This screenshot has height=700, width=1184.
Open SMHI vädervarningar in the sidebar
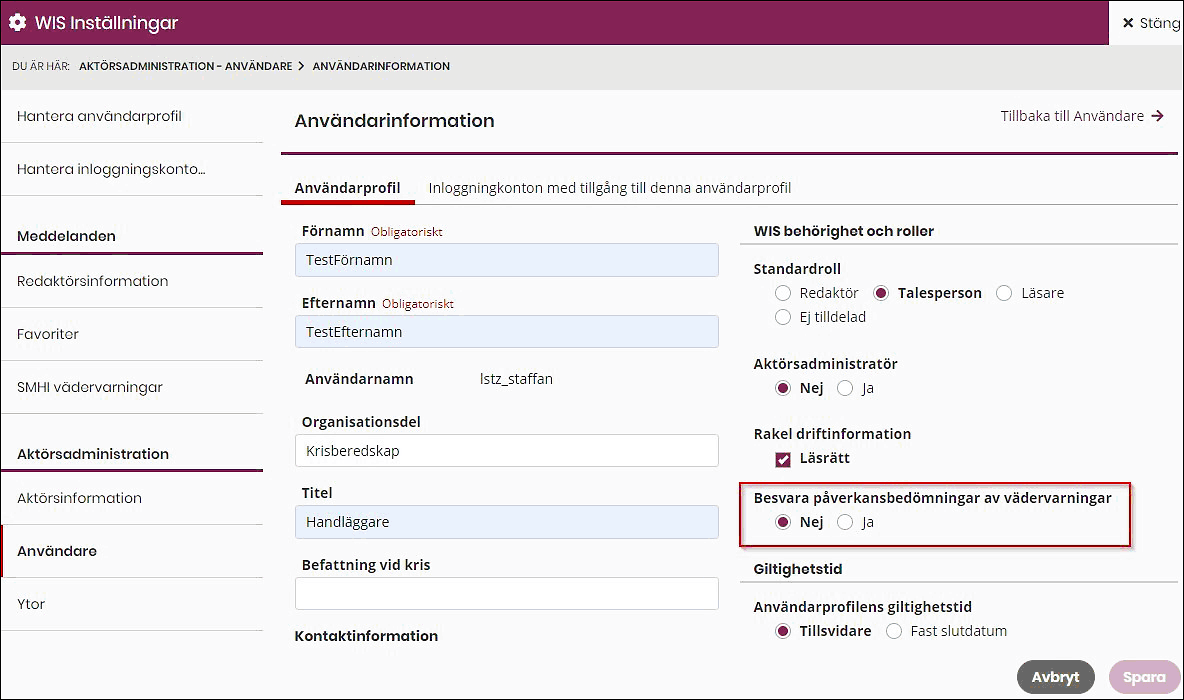click(90, 387)
